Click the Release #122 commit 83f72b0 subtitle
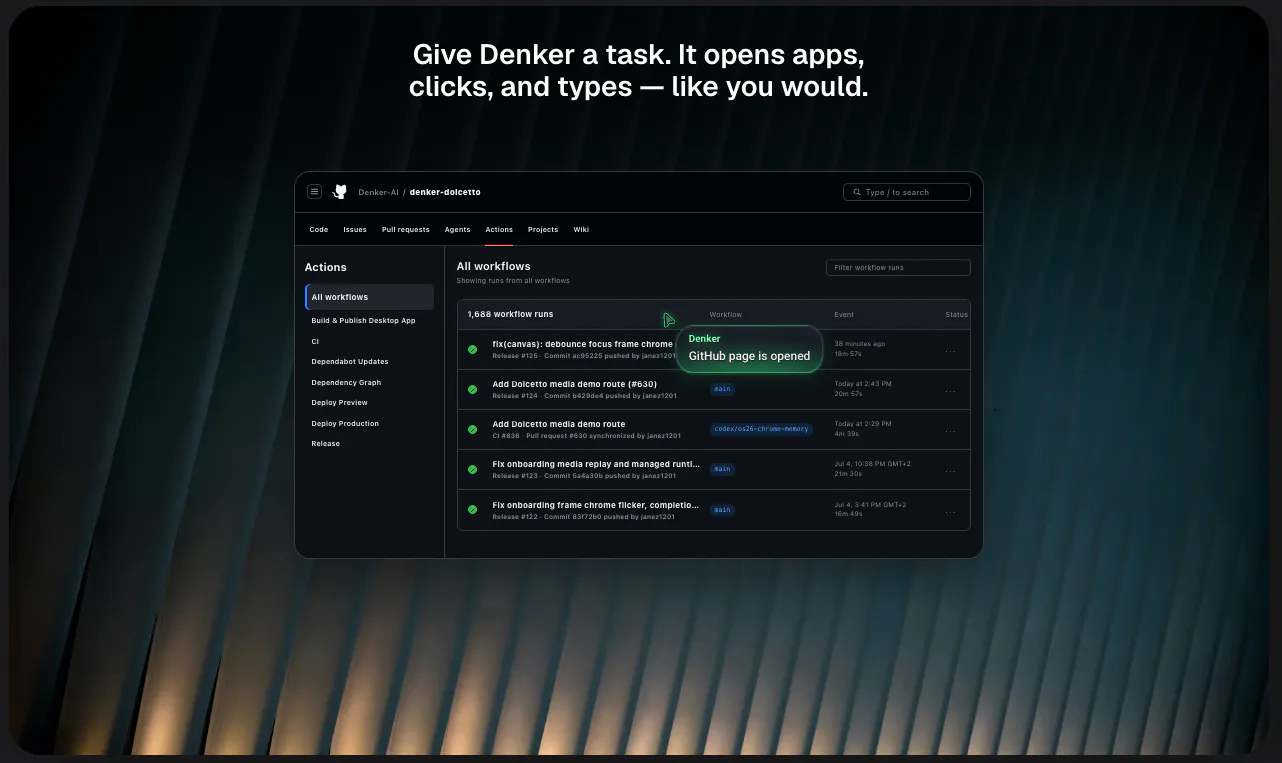Screen dimensions: 1282x763 click(583, 517)
